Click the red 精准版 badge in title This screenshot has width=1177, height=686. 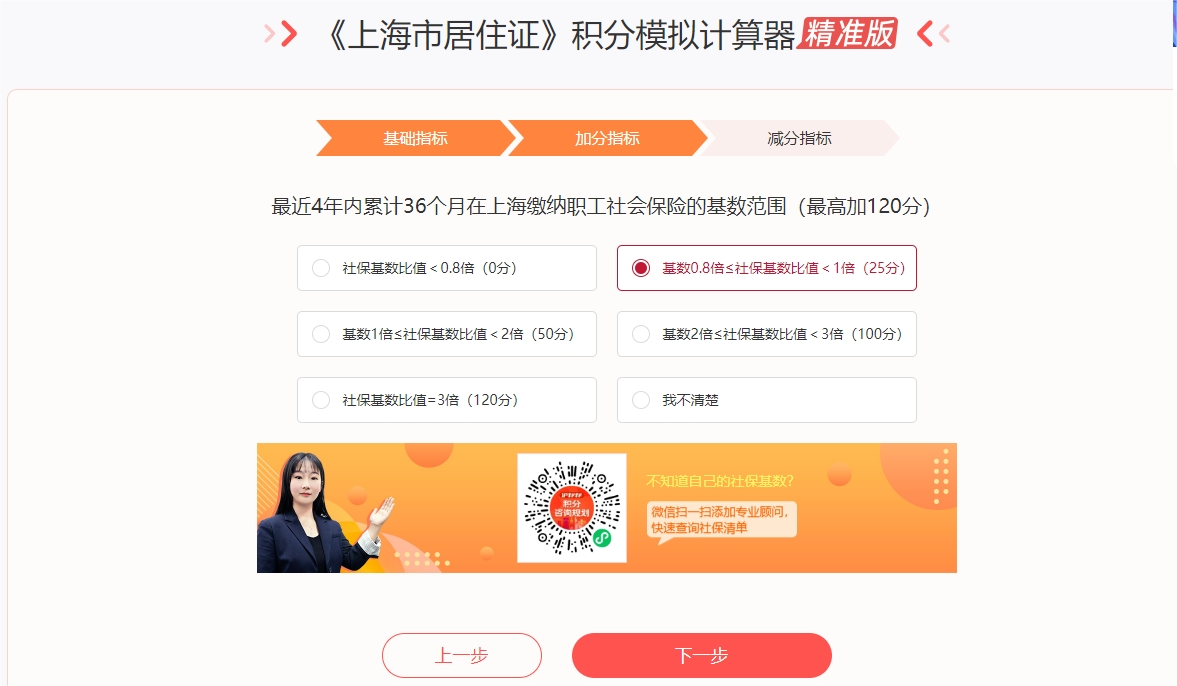point(847,33)
